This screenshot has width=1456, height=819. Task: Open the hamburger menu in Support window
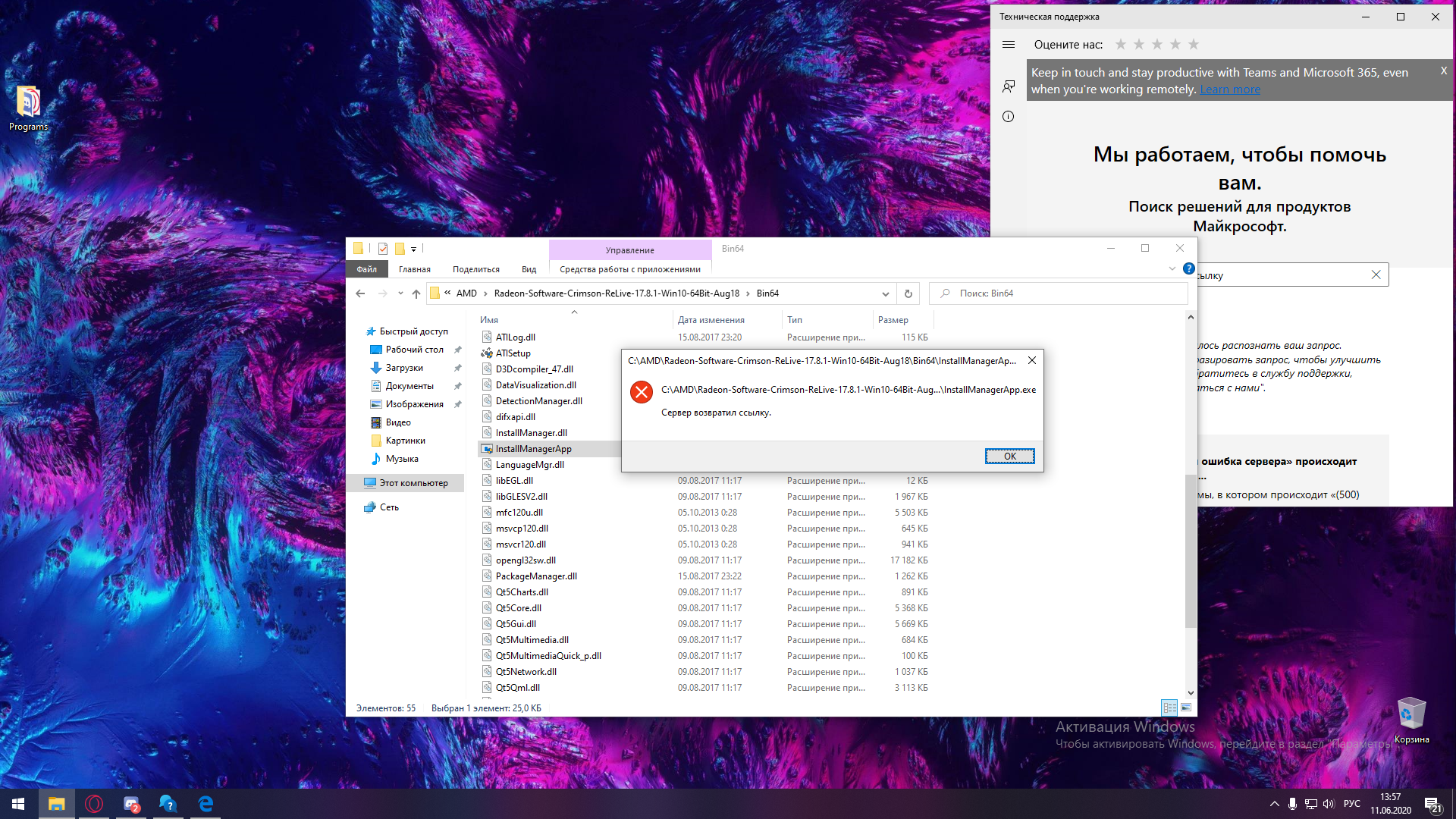click(1008, 45)
